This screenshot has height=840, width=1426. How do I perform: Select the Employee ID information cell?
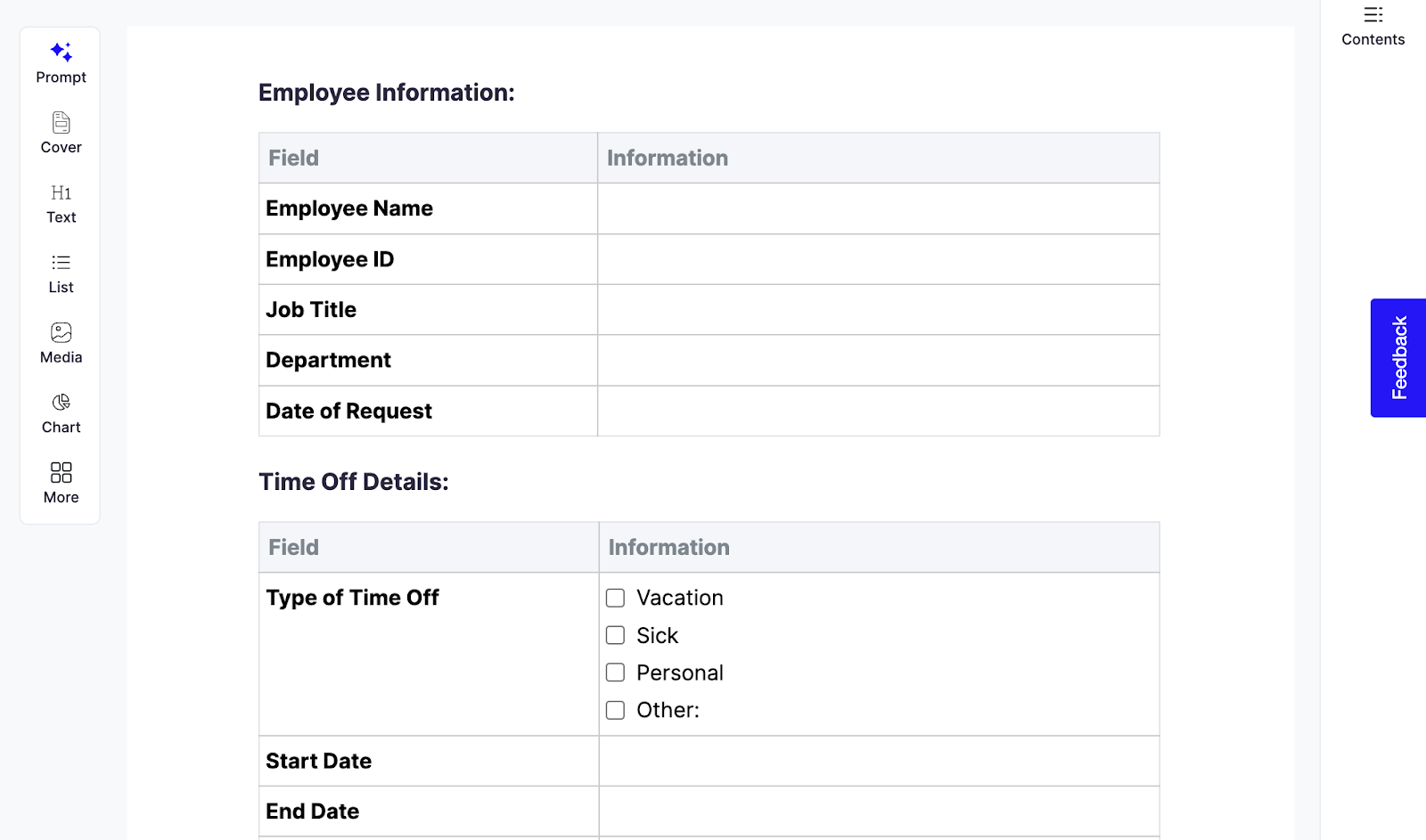click(878, 259)
